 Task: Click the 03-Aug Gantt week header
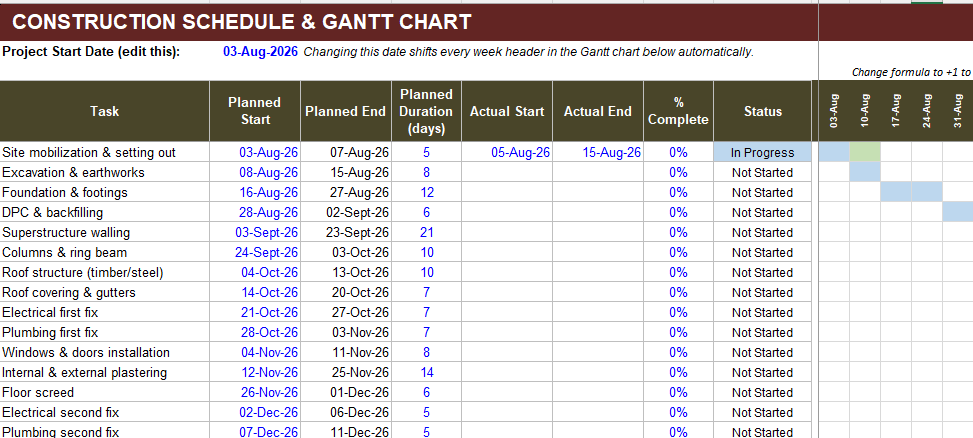(834, 112)
